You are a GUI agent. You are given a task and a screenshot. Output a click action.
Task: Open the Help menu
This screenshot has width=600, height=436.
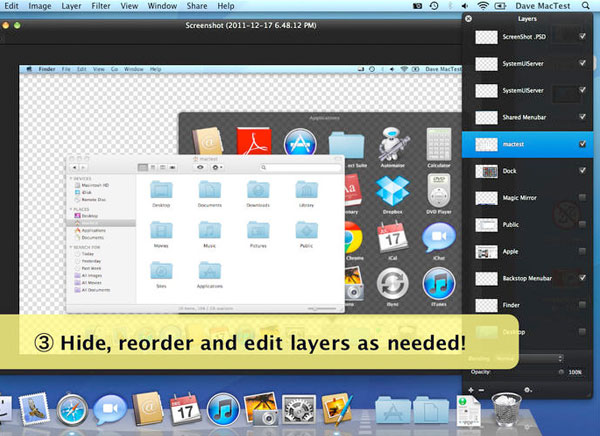226,6
